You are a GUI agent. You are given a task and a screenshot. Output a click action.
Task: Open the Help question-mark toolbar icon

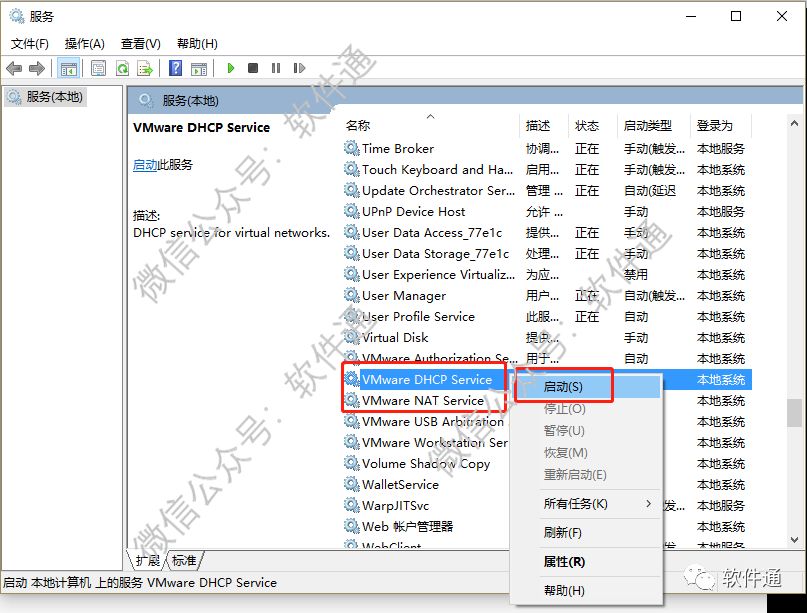176,68
